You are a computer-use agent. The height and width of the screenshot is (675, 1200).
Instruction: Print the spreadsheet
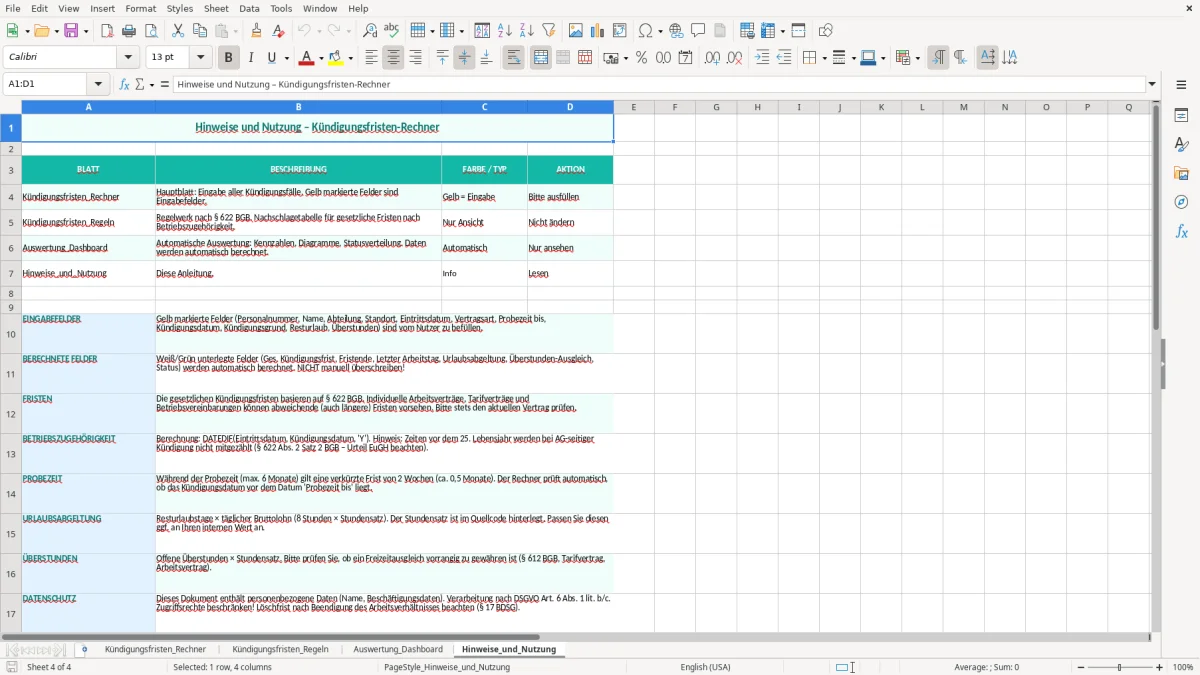(x=129, y=31)
